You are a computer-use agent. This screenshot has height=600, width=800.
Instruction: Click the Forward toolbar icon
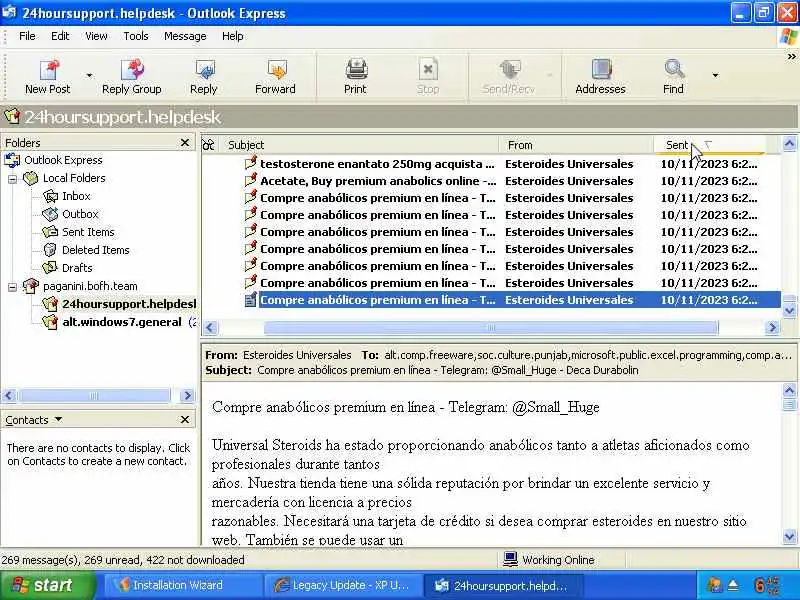point(276,70)
